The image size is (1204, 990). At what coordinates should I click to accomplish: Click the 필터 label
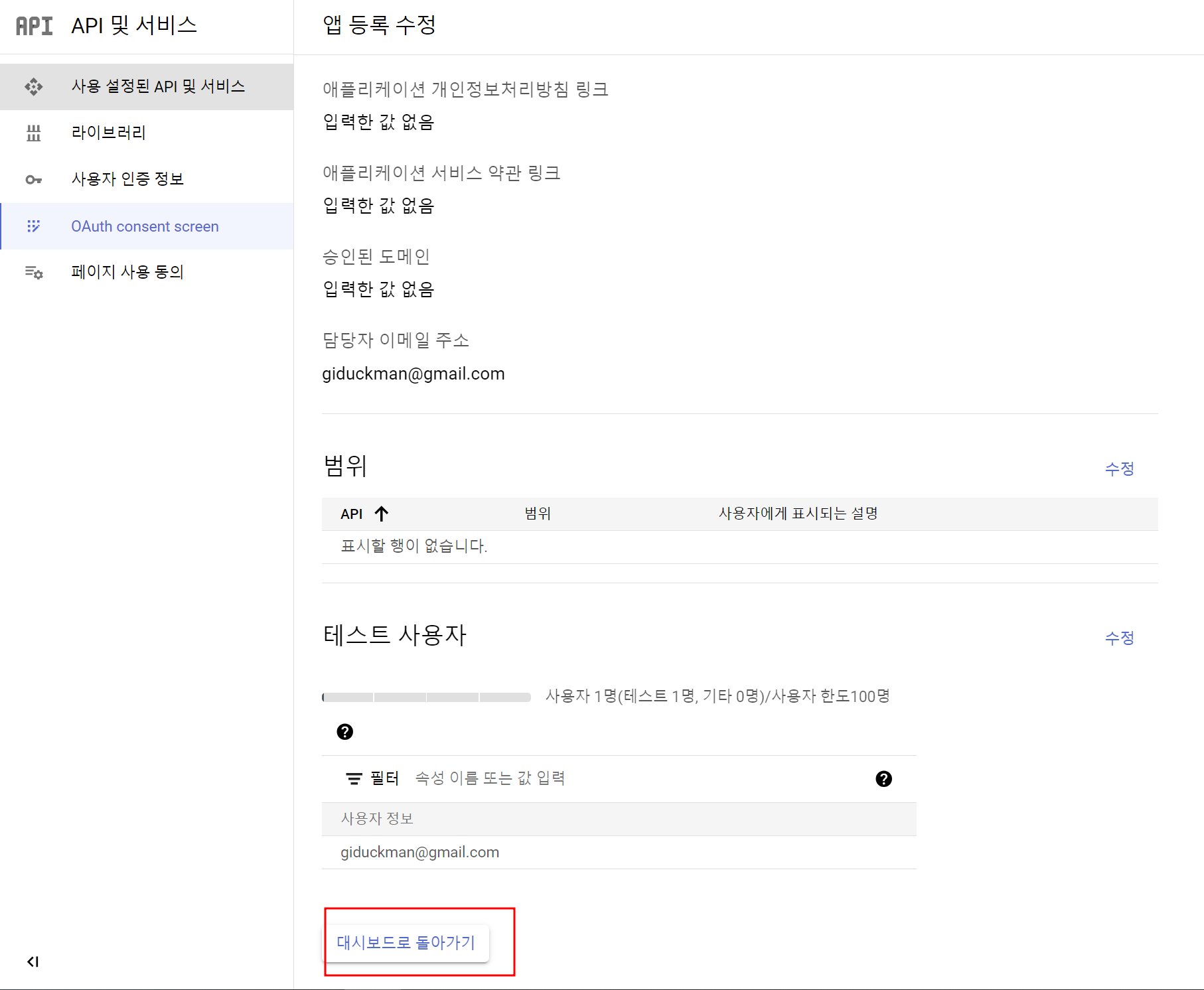[385, 778]
